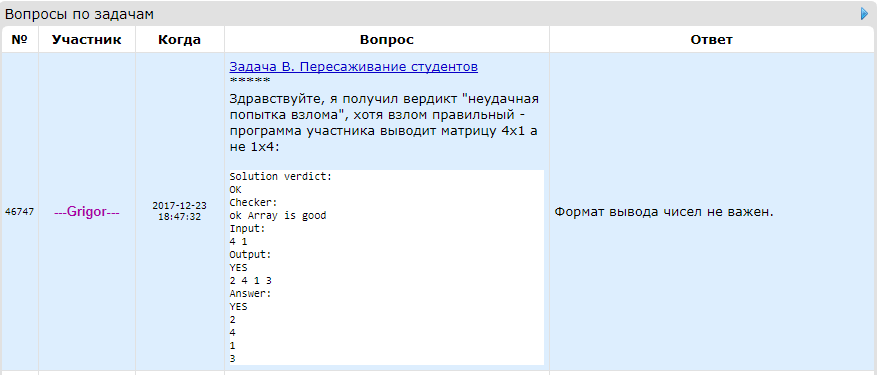Click the answer text Формат вывода чисел не важен.

[x=664, y=213]
